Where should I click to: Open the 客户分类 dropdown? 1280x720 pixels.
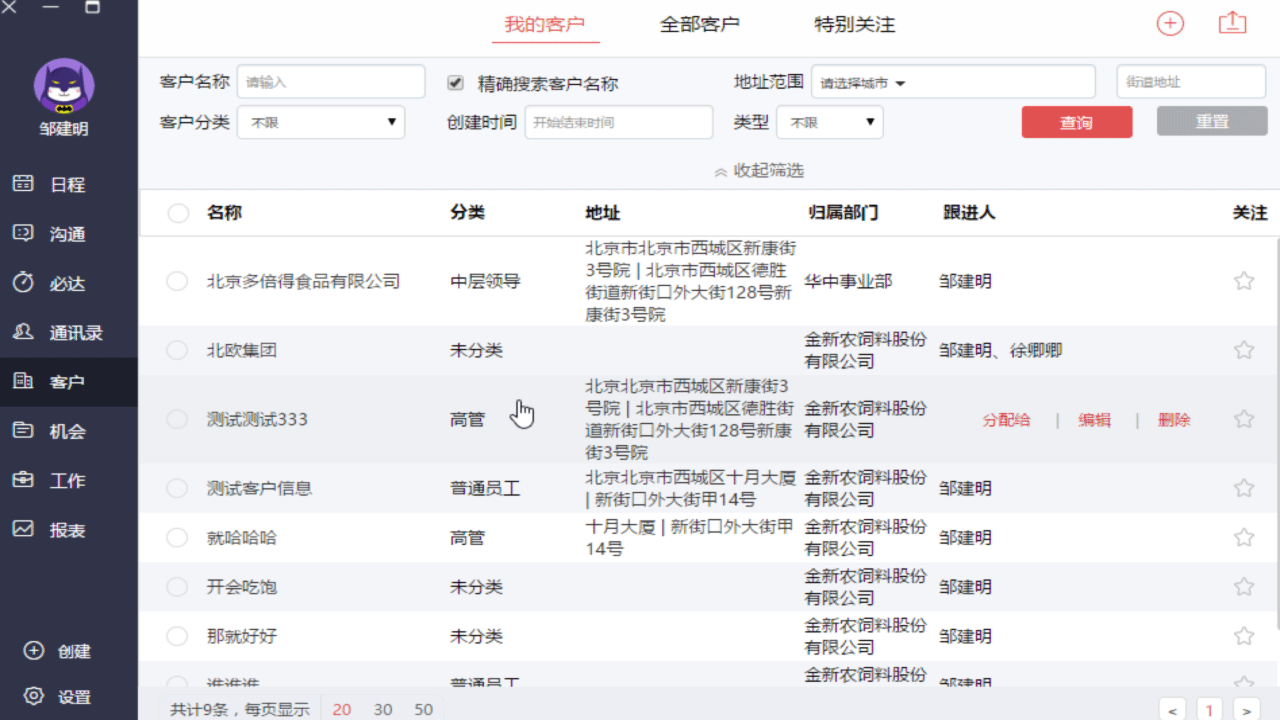[x=321, y=122]
